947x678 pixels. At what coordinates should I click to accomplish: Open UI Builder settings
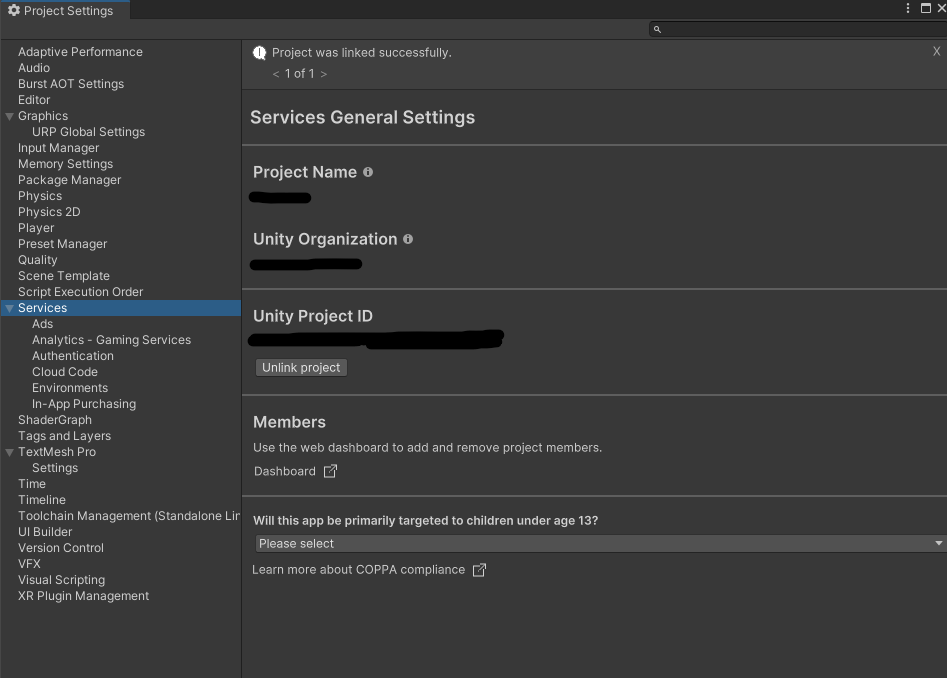(x=45, y=532)
